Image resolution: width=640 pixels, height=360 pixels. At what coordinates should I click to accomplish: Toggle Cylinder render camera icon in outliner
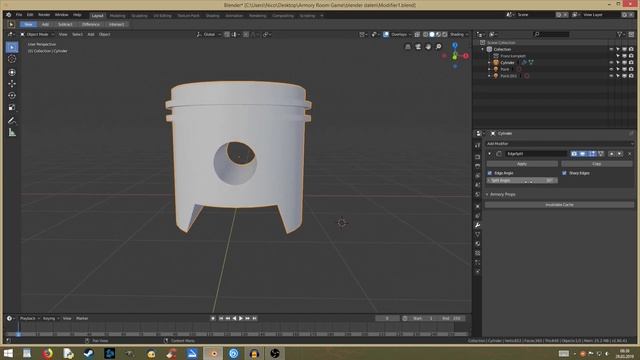tap(631, 62)
